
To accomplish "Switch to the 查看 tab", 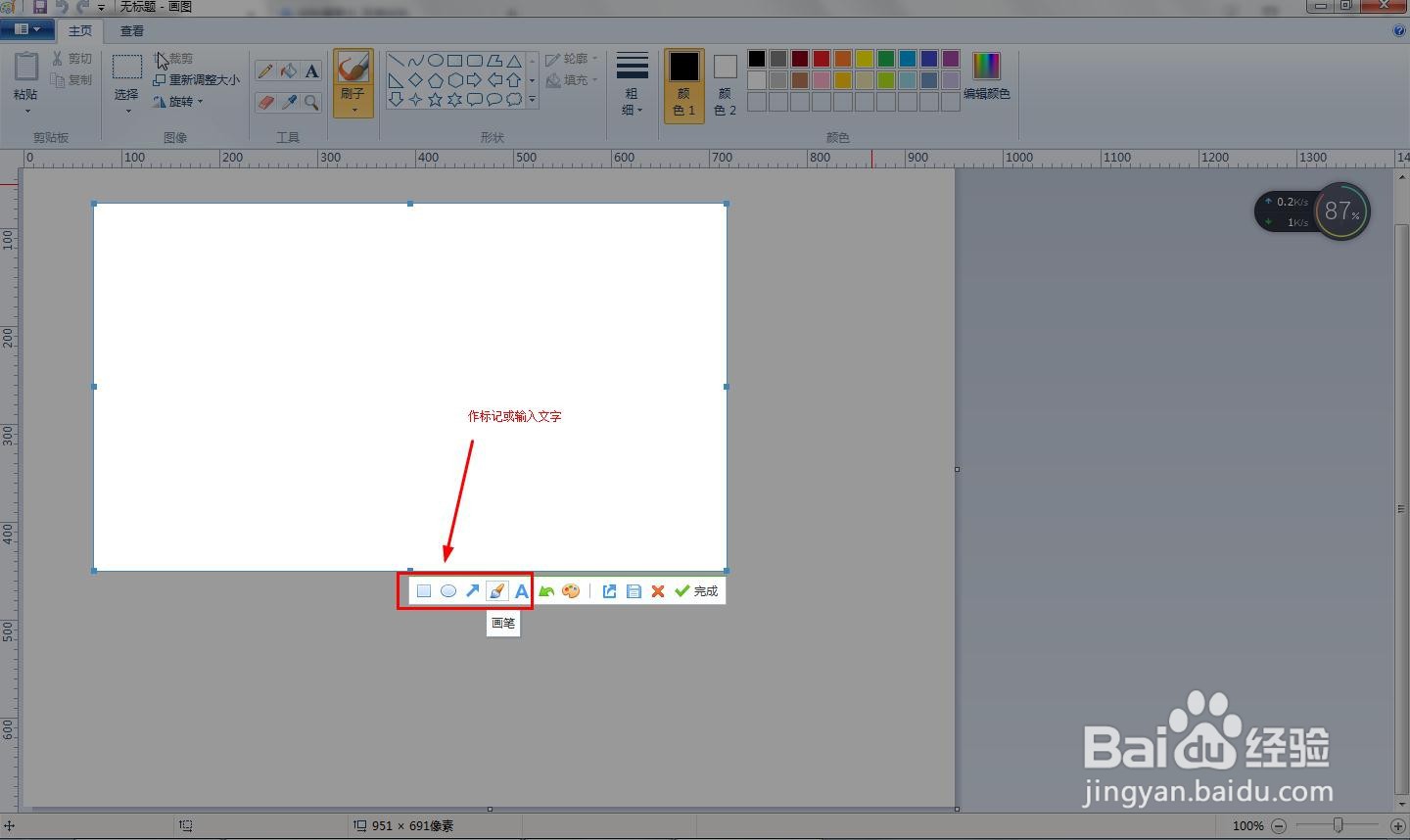I will click(132, 31).
